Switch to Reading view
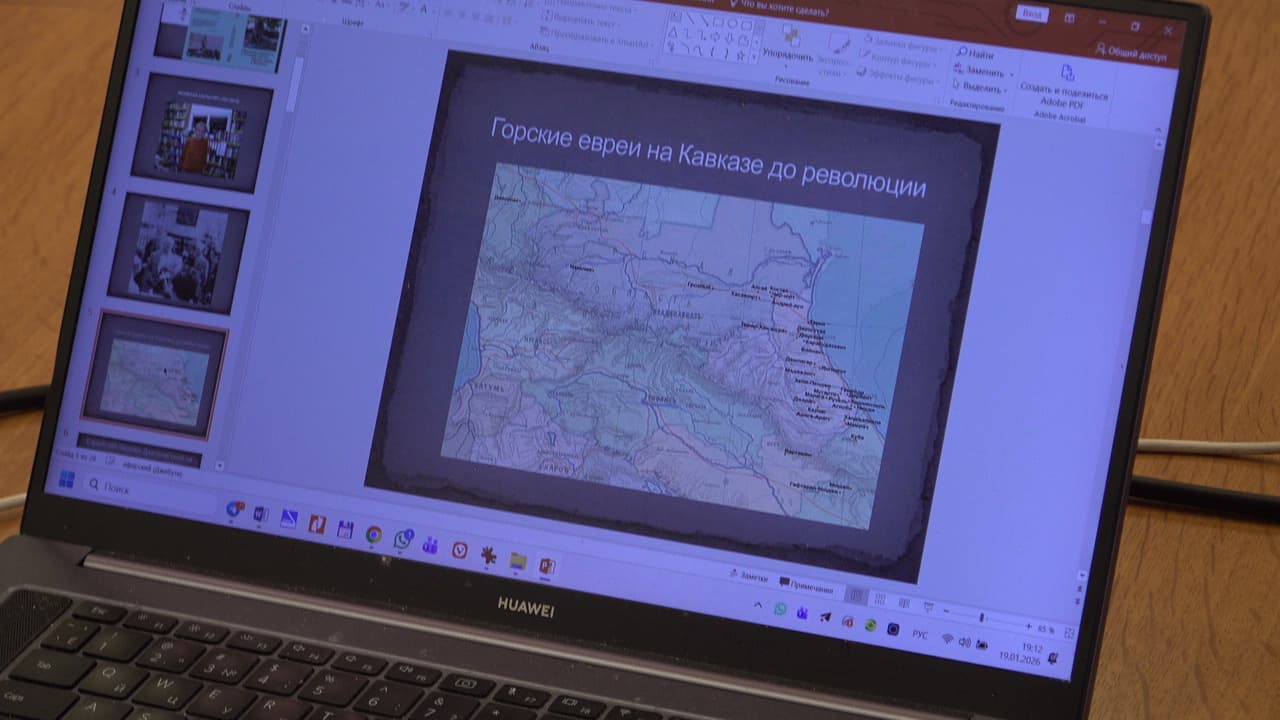1280x720 pixels. (x=904, y=603)
